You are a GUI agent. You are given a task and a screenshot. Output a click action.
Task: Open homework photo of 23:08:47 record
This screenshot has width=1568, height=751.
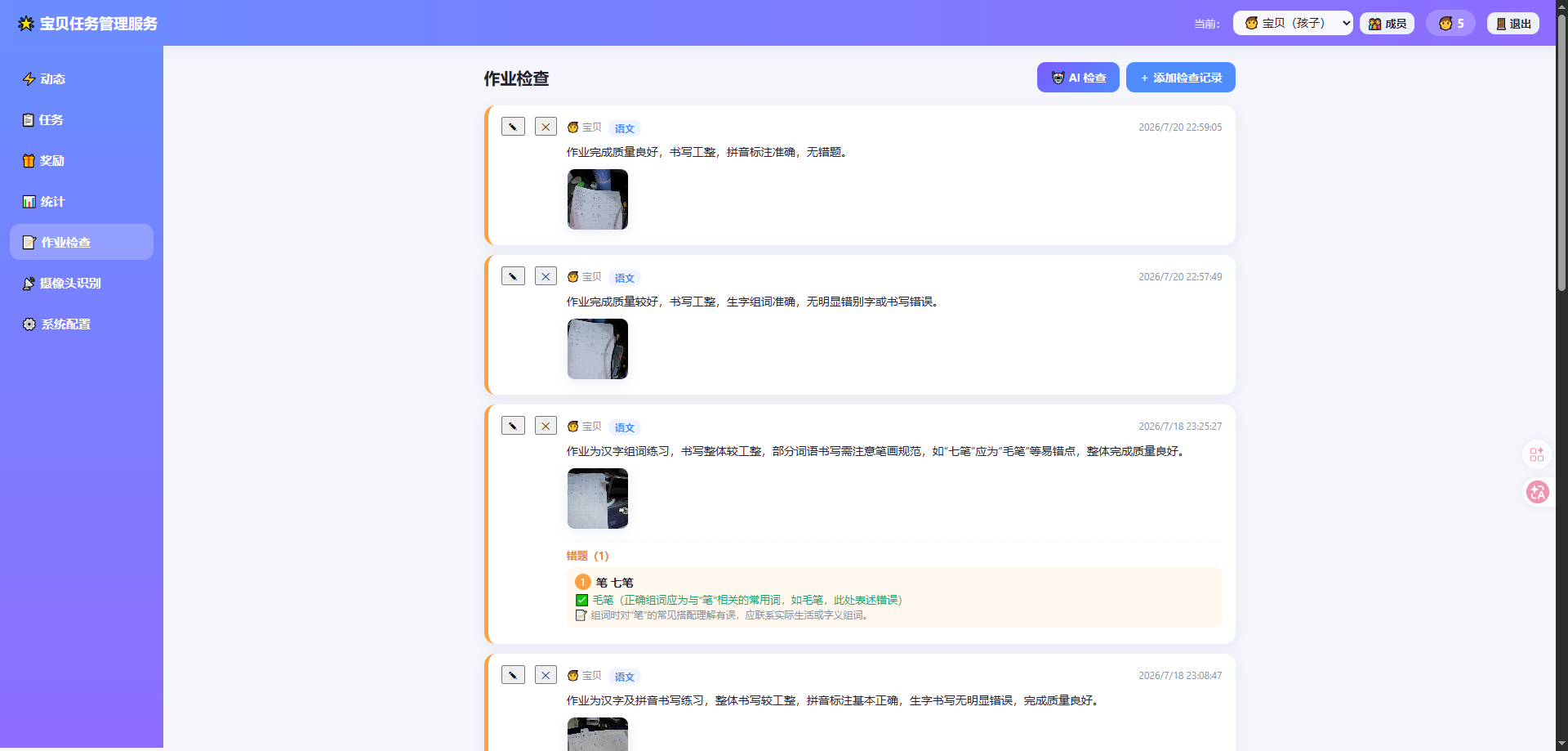598,734
